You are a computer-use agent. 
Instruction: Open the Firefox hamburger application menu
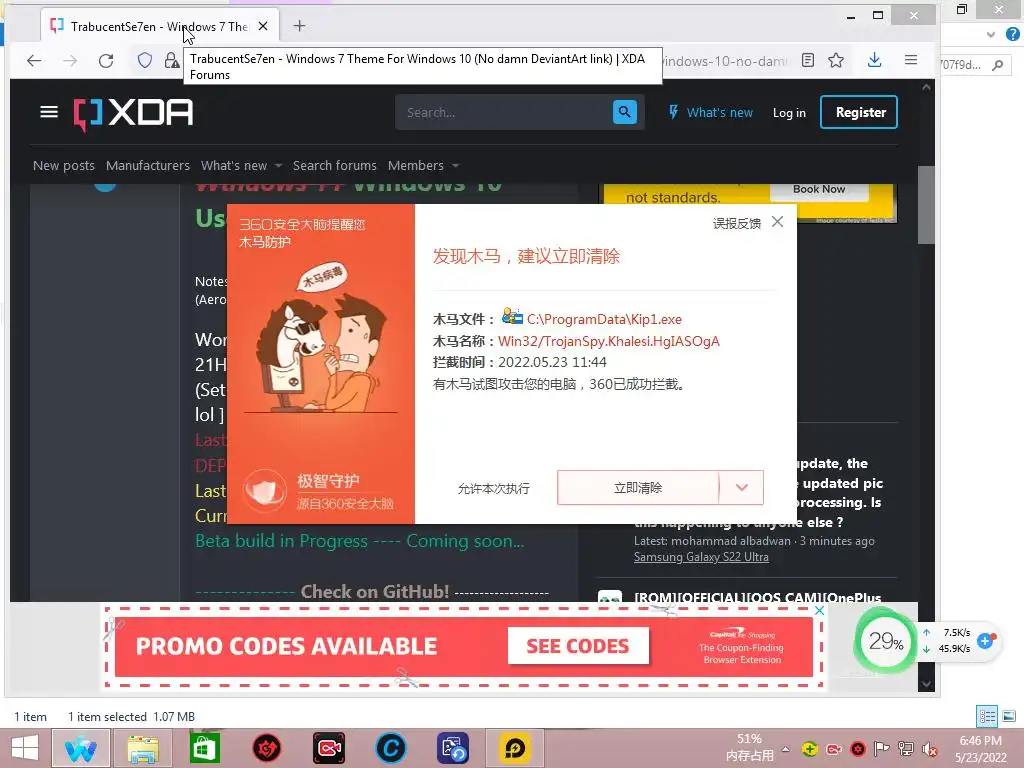click(x=911, y=61)
